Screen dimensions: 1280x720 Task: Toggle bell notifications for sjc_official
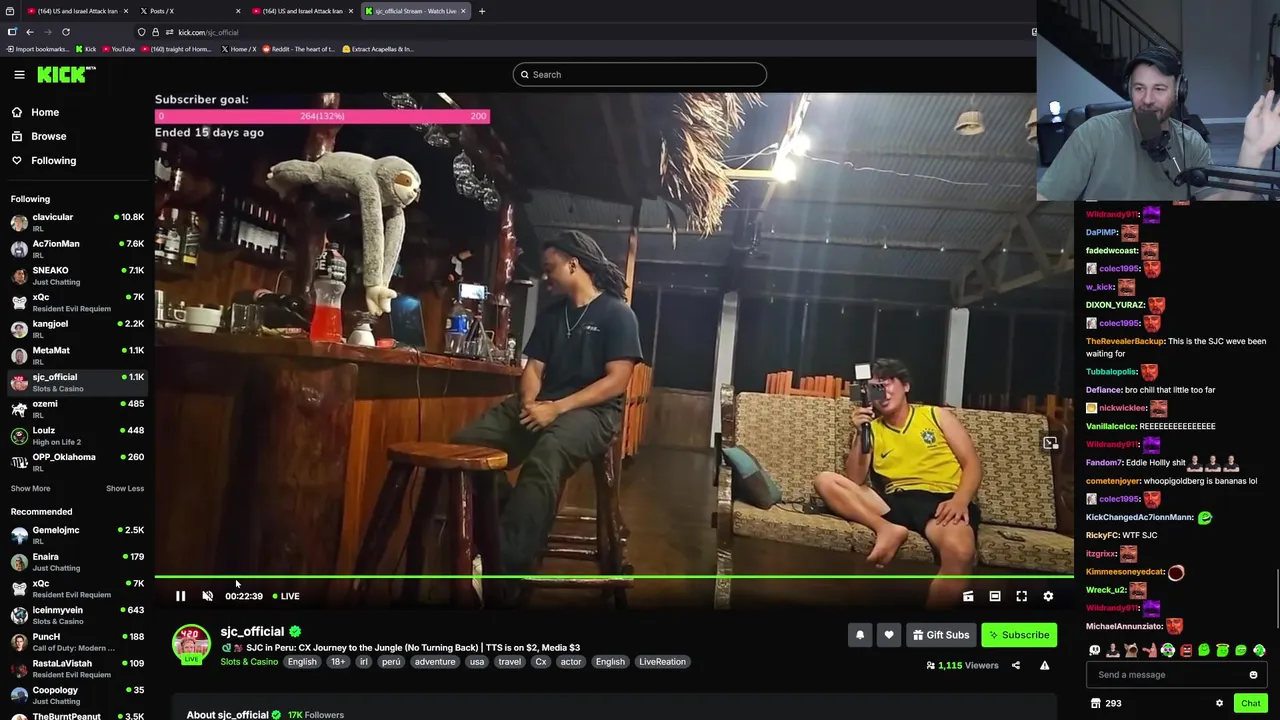860,635
